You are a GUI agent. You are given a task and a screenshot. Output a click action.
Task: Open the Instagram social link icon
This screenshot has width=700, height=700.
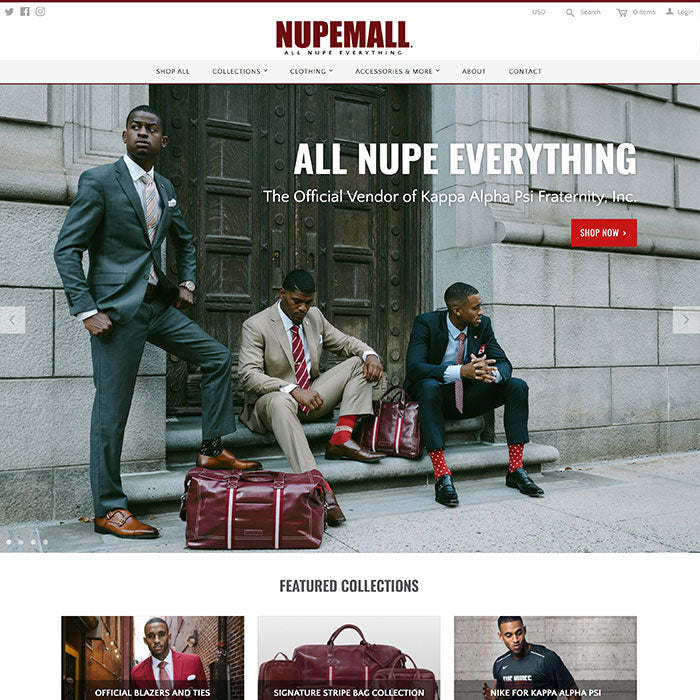pyautogui.click(x=40, y=12)
